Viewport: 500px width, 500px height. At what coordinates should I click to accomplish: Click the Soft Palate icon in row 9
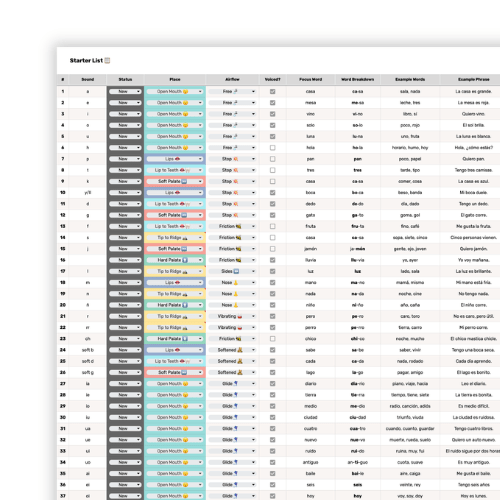coord(184,181)
